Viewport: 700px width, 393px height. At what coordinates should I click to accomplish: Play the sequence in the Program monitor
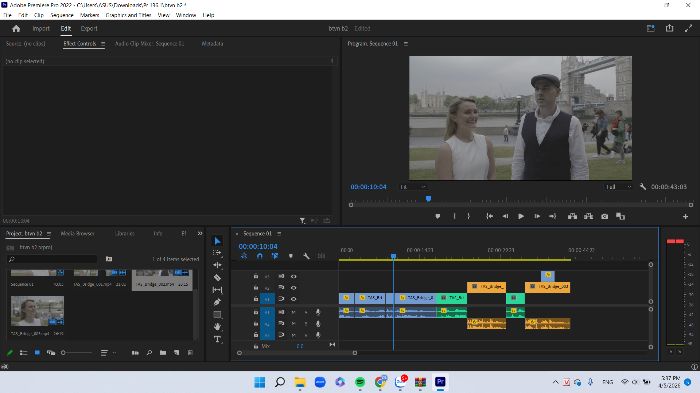pyautogui.click(x=521, y=216)
